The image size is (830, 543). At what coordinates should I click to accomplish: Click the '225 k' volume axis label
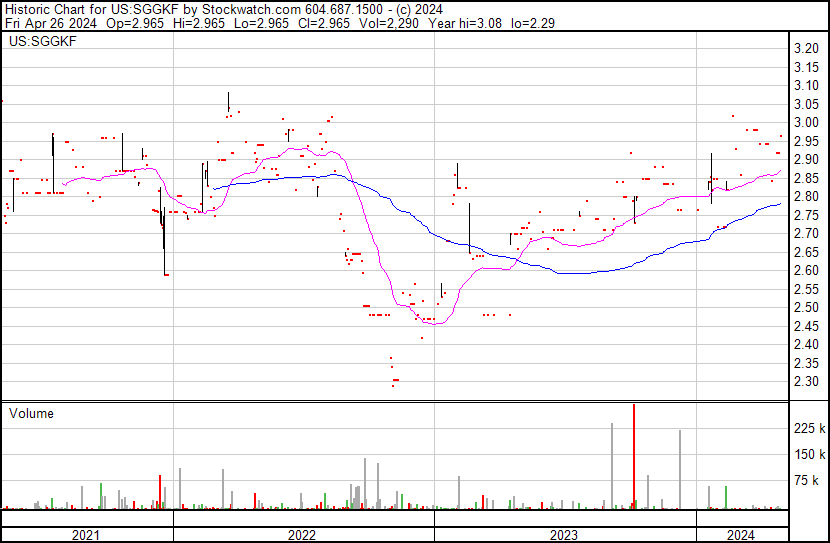pyautogui.click(x=809, y=428)
